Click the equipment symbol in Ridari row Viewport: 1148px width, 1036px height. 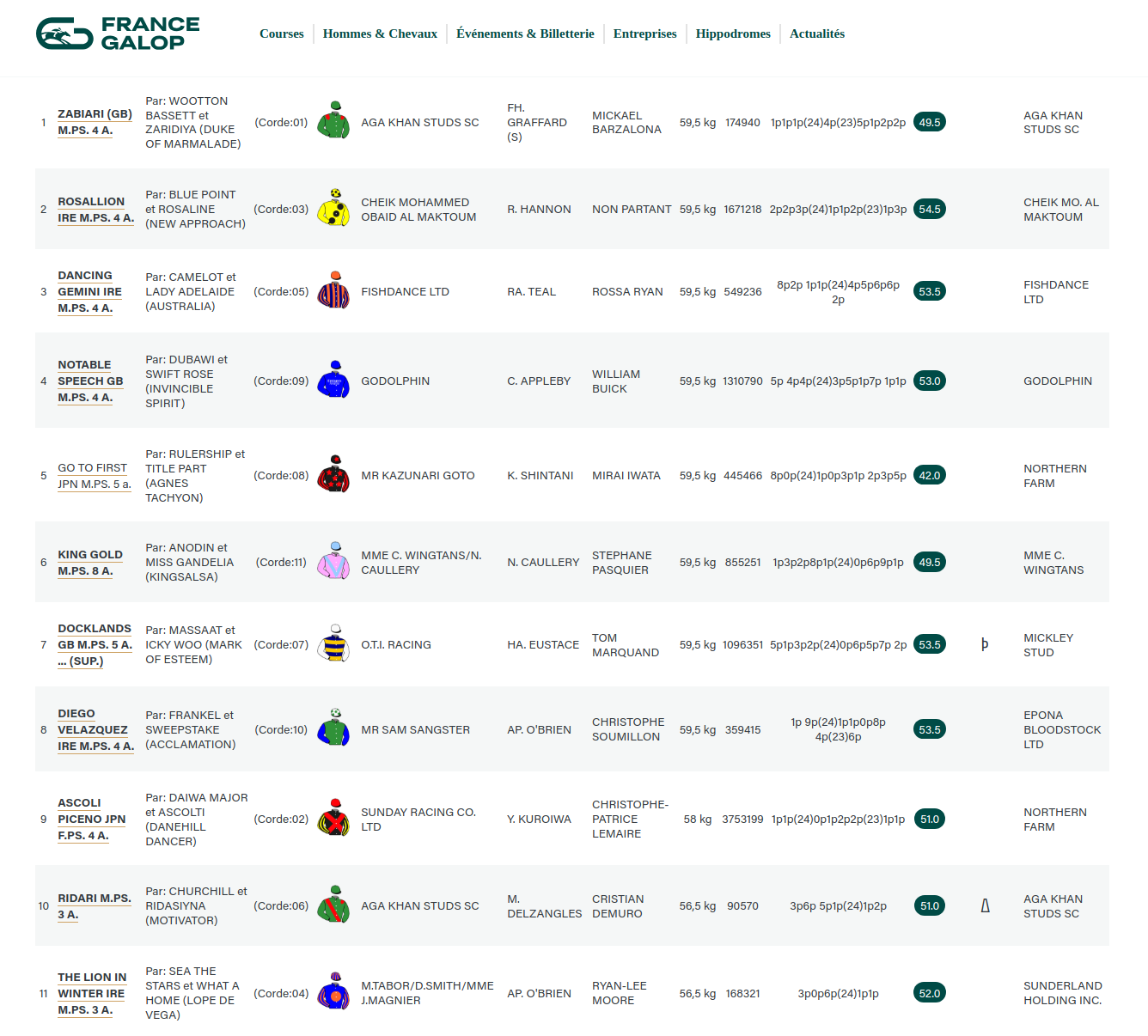tap(986, 905)
